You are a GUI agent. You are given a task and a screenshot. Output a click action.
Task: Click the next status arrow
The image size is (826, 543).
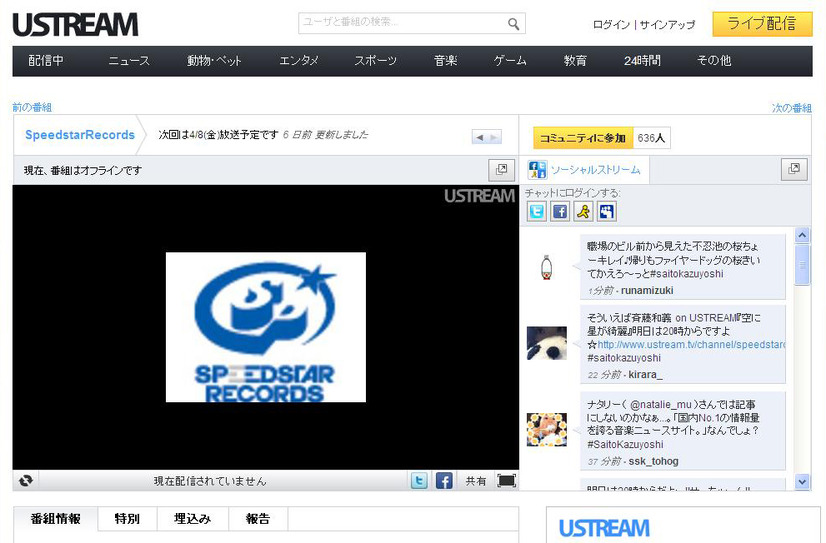494,137
